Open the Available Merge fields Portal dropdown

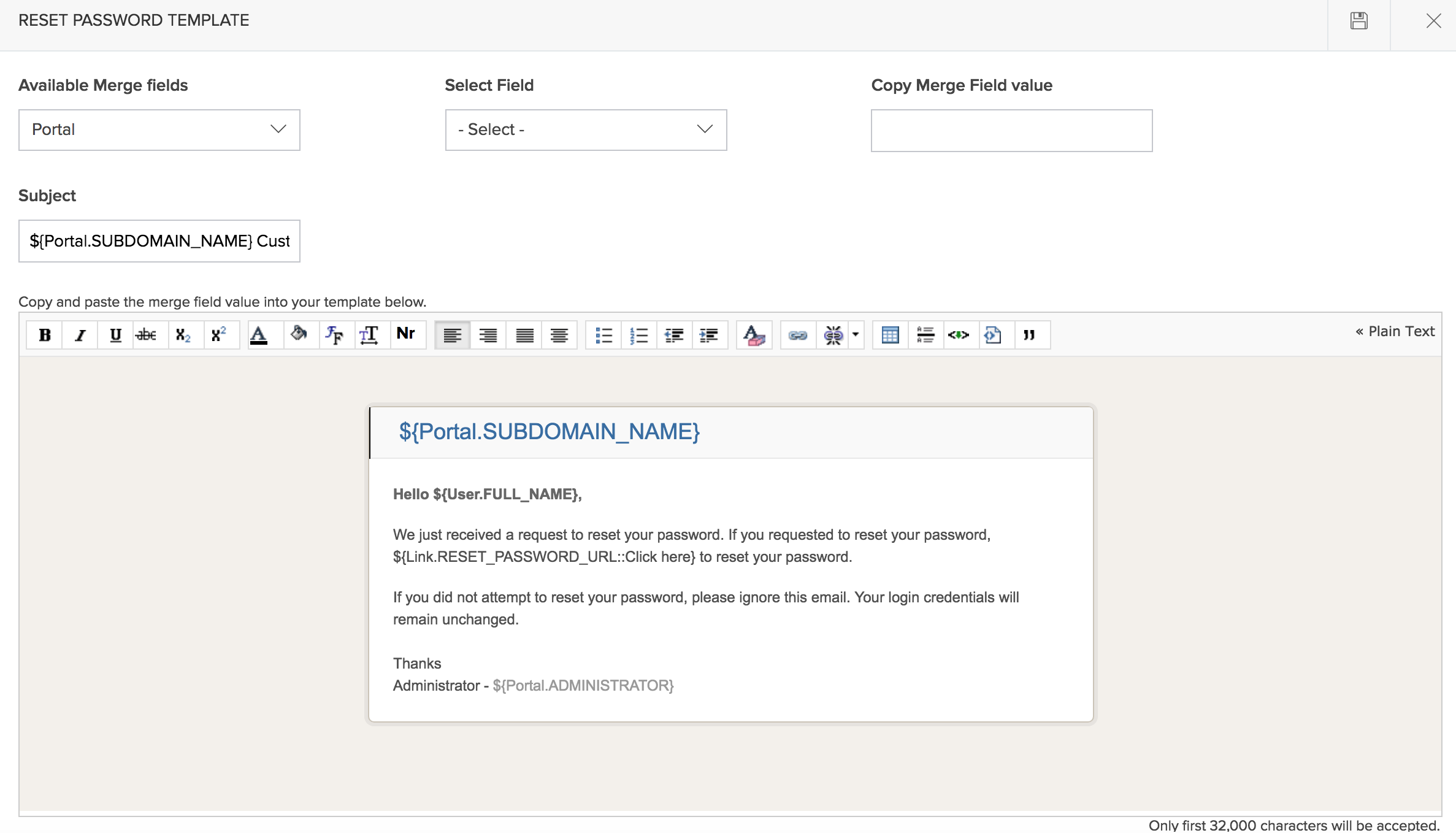point(159,129)
